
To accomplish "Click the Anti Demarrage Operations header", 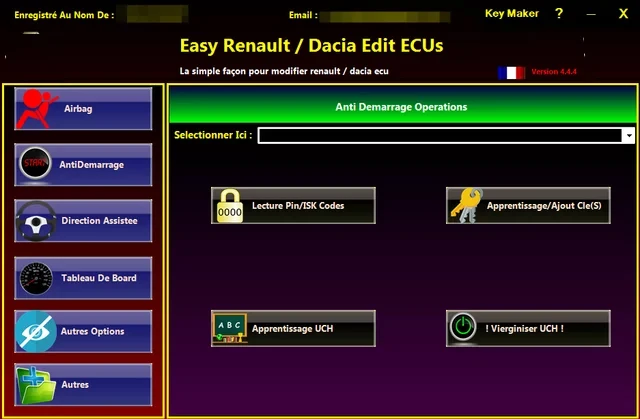I will (x=402, y=107).
